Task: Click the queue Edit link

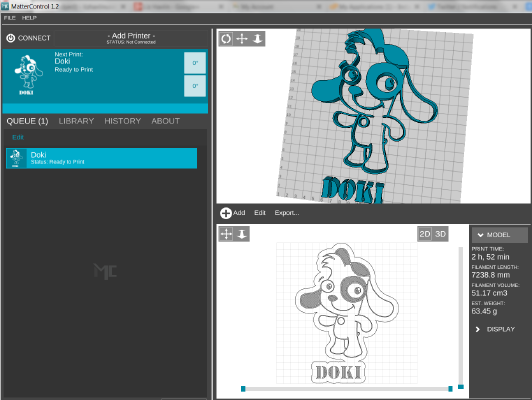Action: [x=18, y=137]
